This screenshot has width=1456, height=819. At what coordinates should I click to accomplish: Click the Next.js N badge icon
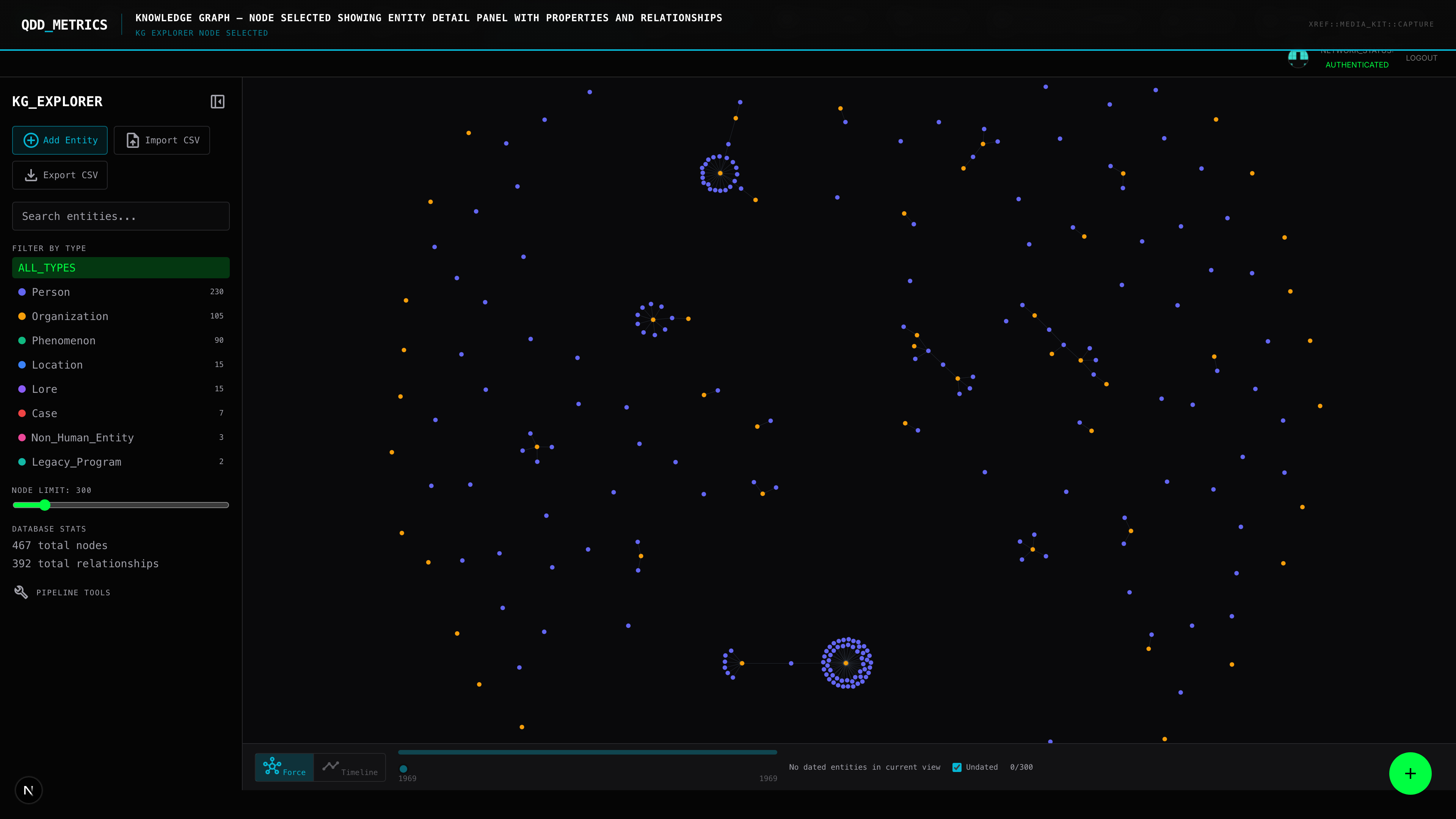[28, 790]
